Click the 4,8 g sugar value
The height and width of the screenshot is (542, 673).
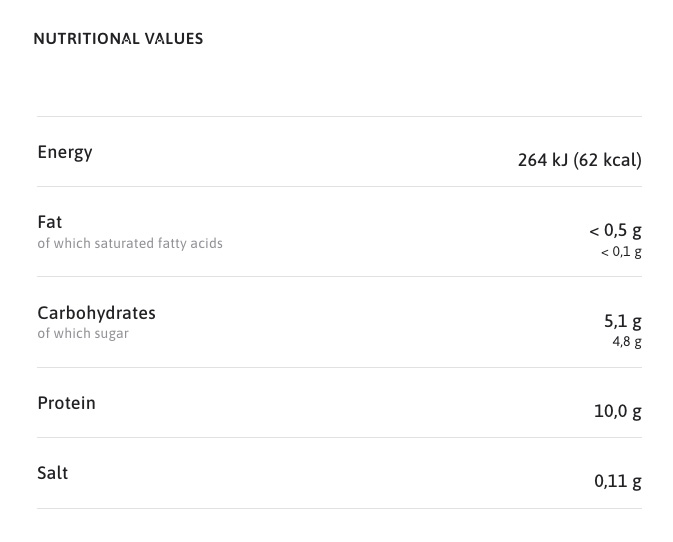point(627,342)
